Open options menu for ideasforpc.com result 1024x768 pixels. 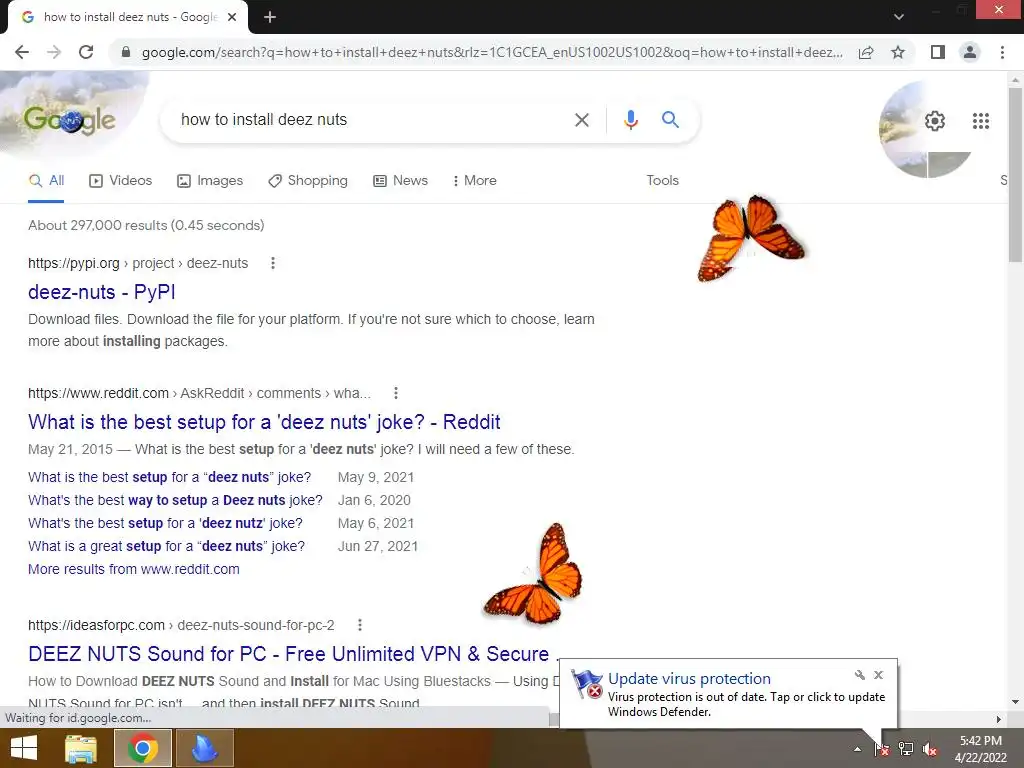(360, 625)
